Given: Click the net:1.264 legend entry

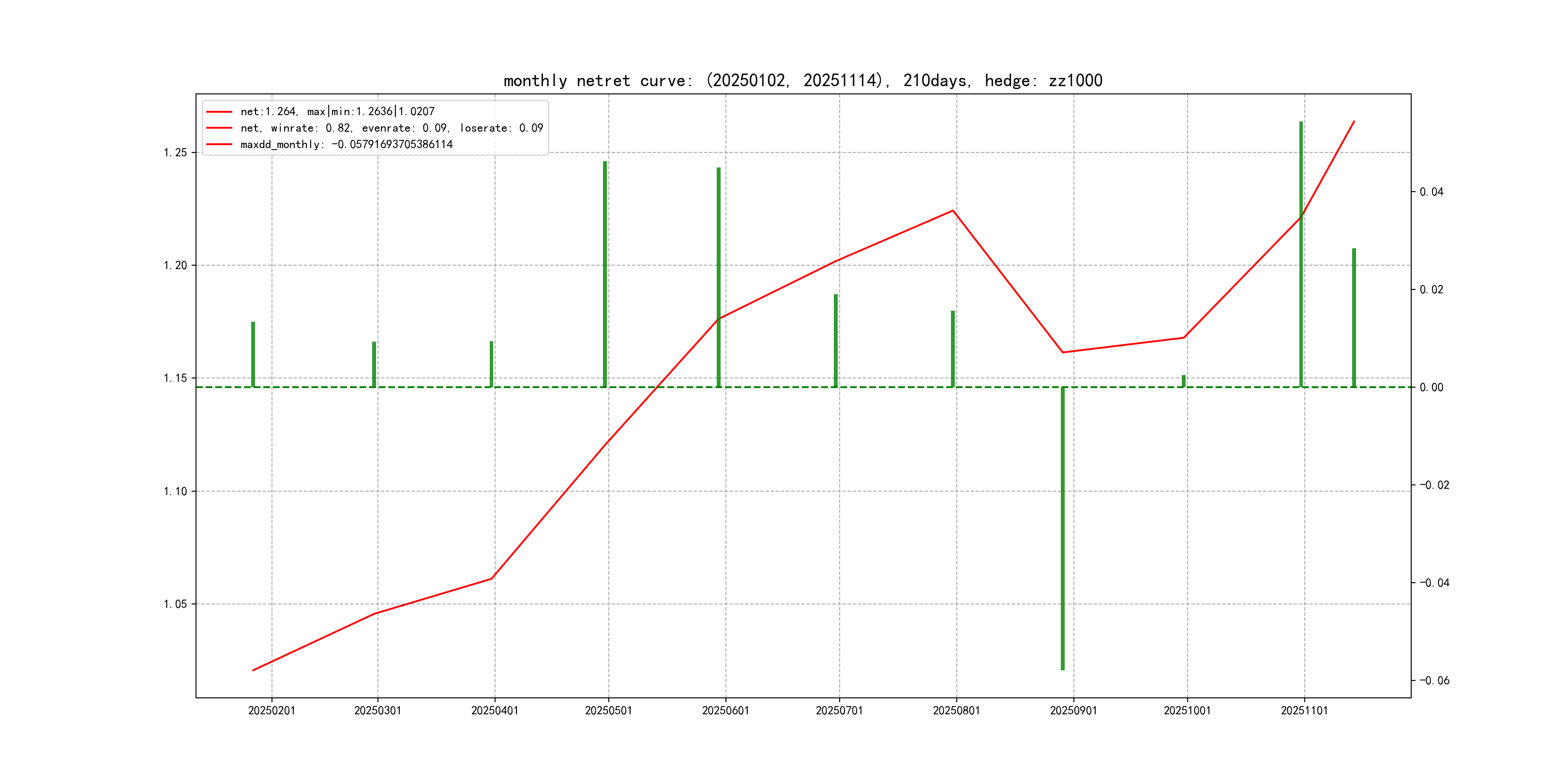Looking at the screenshot, I should [x=337, y=111].
